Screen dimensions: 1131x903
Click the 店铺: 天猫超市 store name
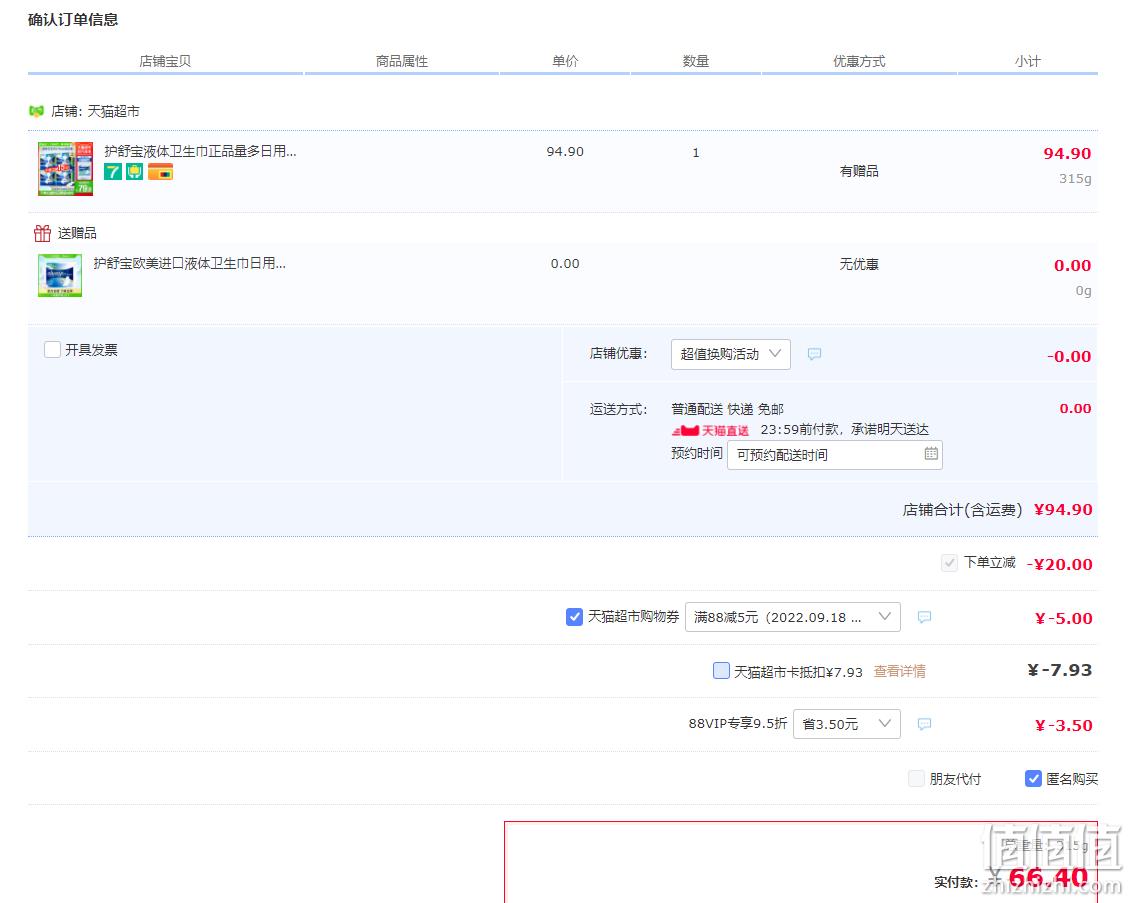95,111
